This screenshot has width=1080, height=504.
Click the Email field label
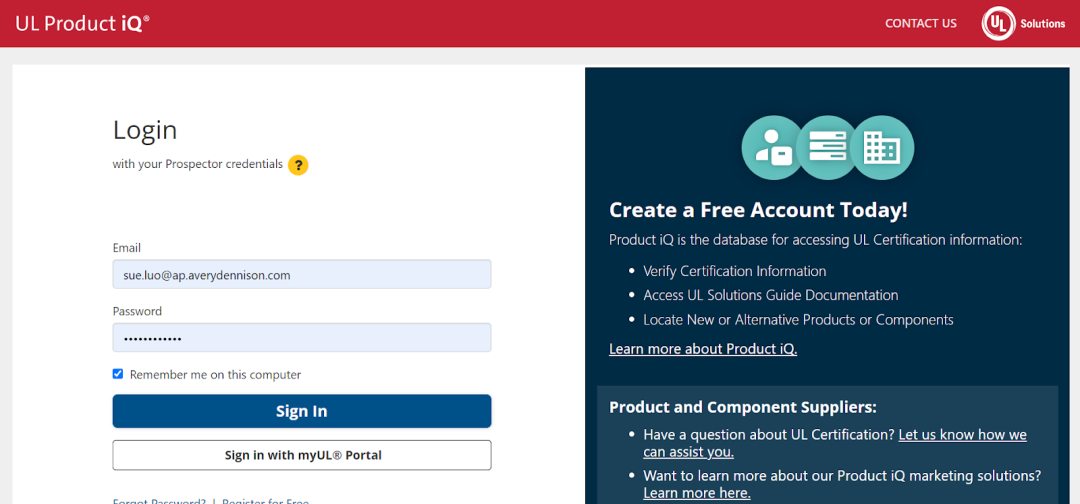(x=127, y=248)
